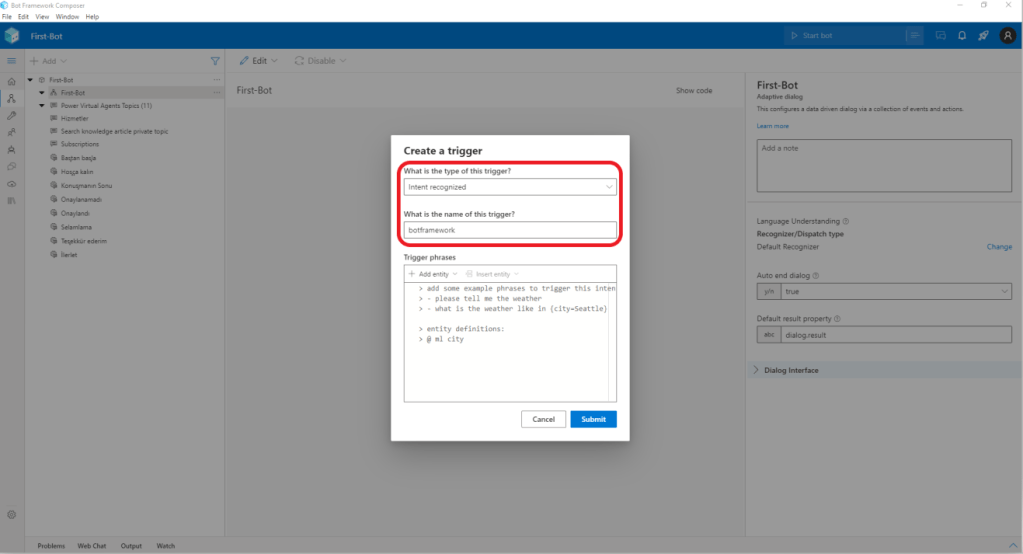Click the rocket icon in header

coord(983,36)
